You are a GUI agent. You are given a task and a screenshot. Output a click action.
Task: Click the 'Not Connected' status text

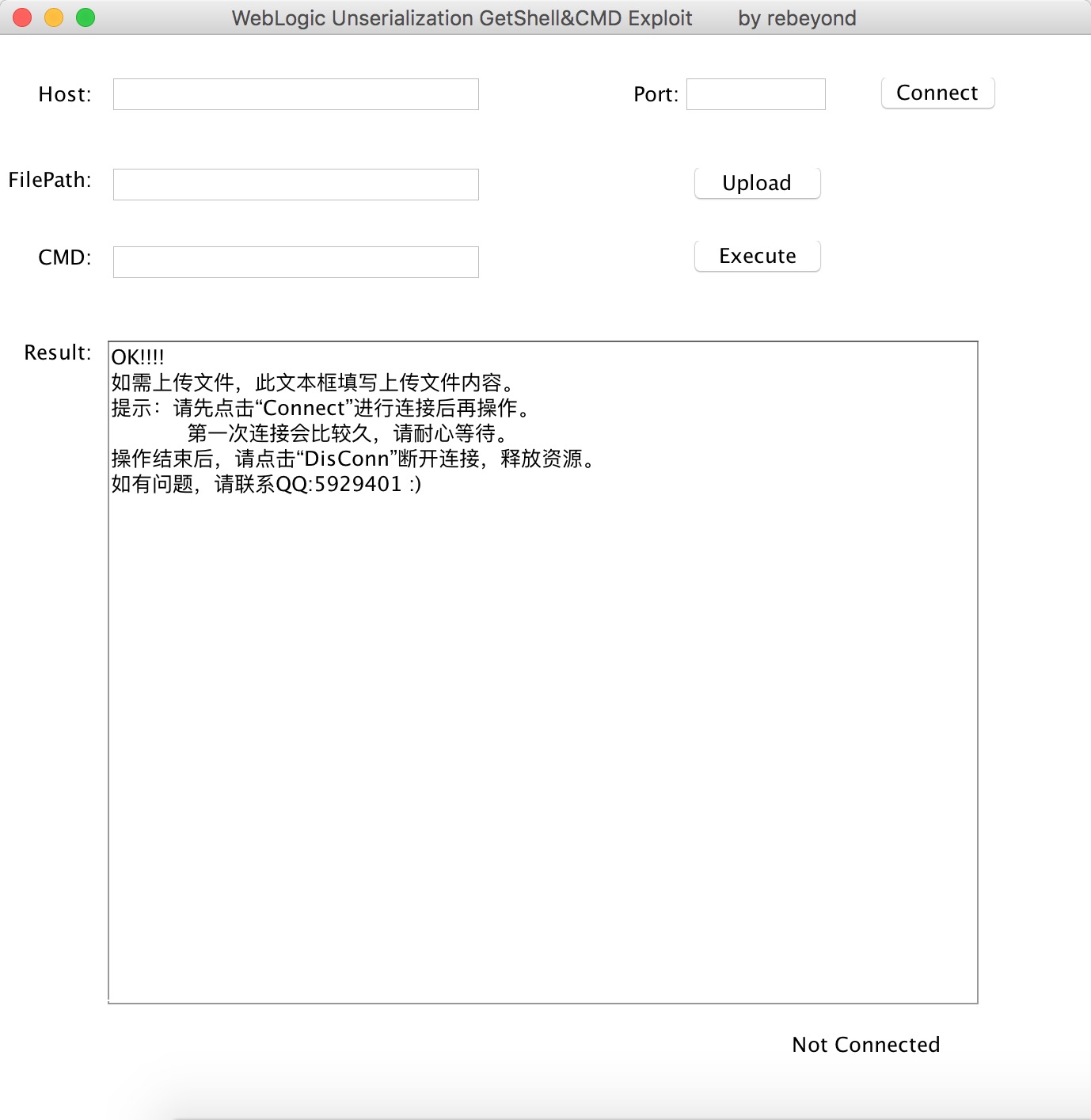coord(866,1045)
